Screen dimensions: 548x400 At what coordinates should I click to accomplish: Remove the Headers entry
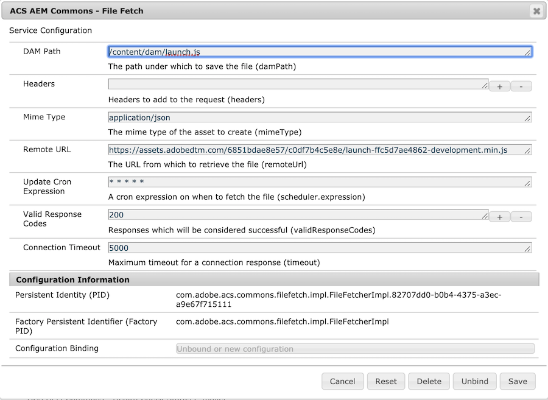click(x=521, y=86)
